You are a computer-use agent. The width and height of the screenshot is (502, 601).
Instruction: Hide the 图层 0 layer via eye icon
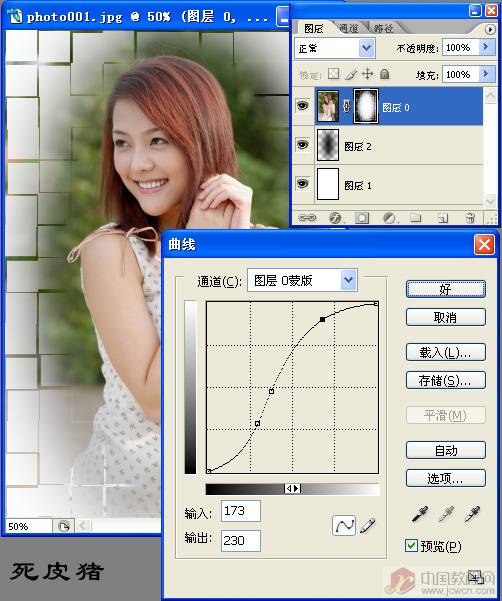click(303, 105)
